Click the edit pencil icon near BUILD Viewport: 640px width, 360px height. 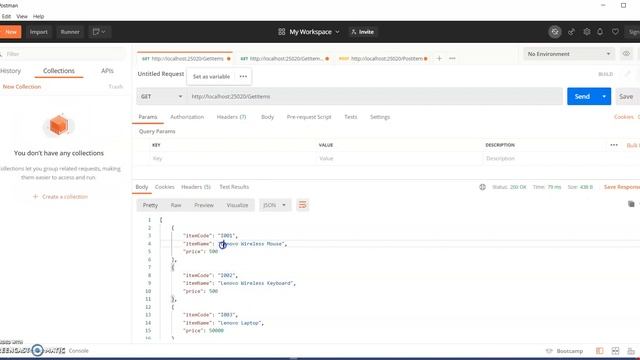[628, 74]
